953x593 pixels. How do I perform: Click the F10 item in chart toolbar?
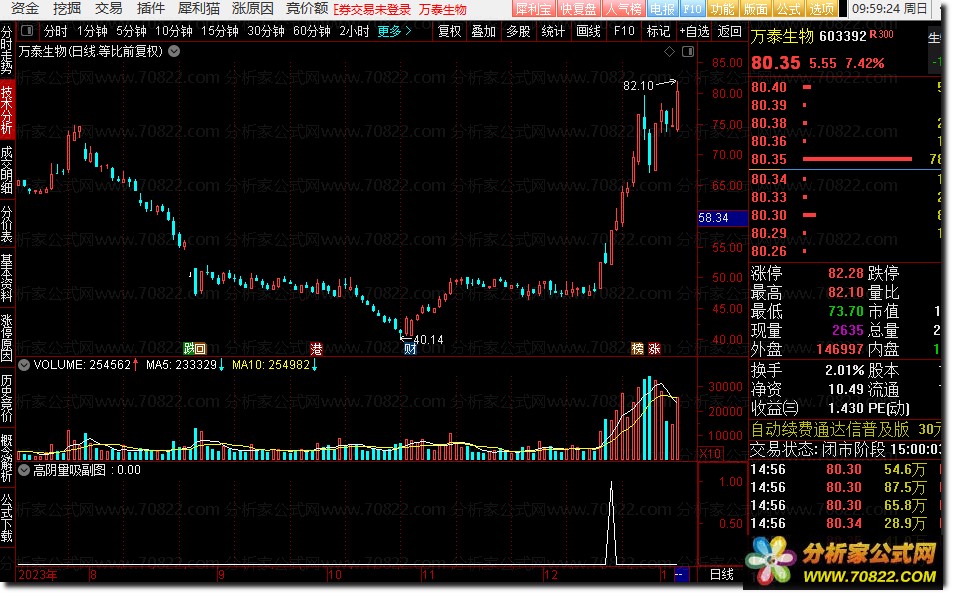pyautogui.click(x=624, y=31)
